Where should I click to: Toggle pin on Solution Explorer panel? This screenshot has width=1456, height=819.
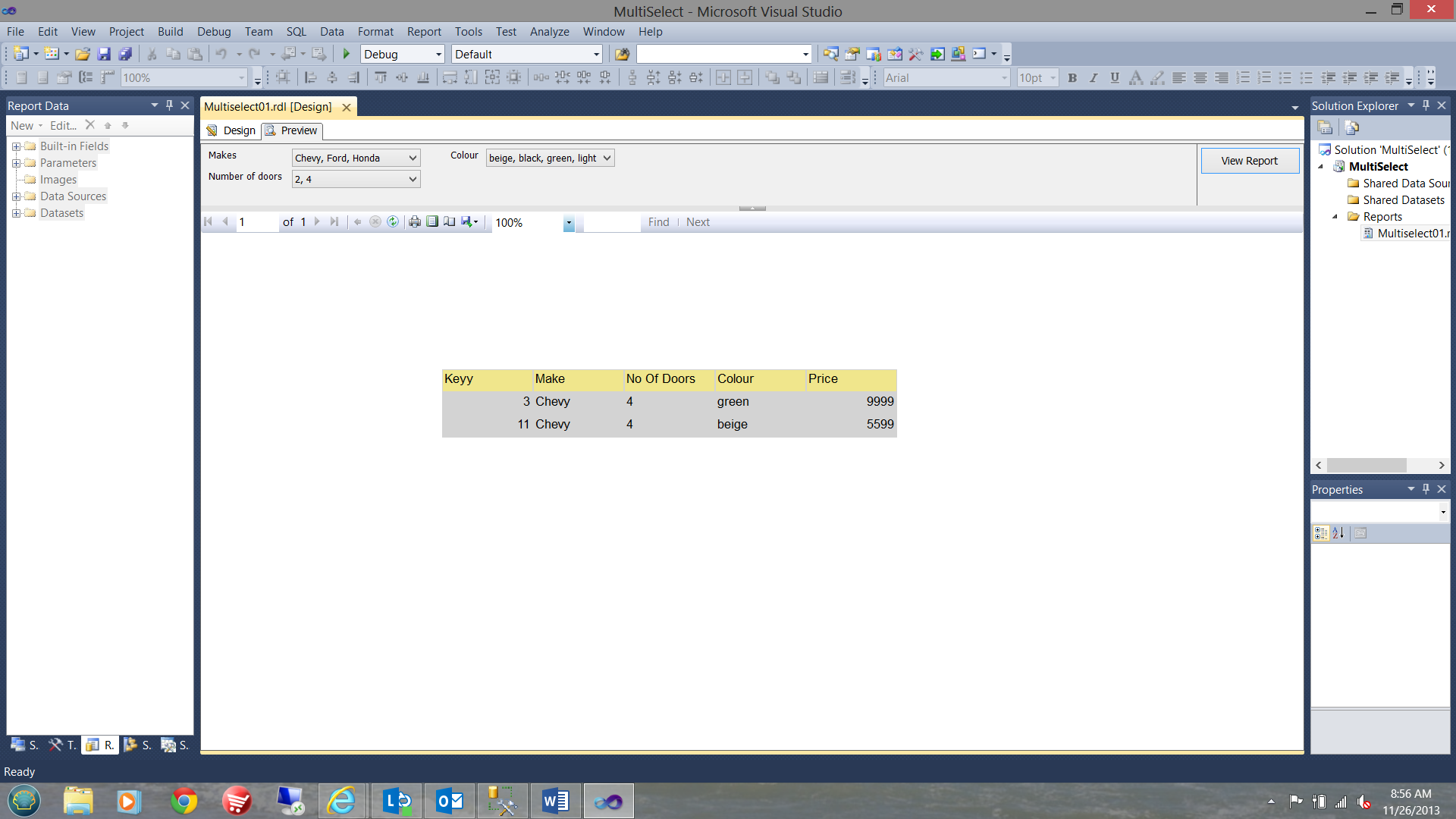(x=1426, y=105)
